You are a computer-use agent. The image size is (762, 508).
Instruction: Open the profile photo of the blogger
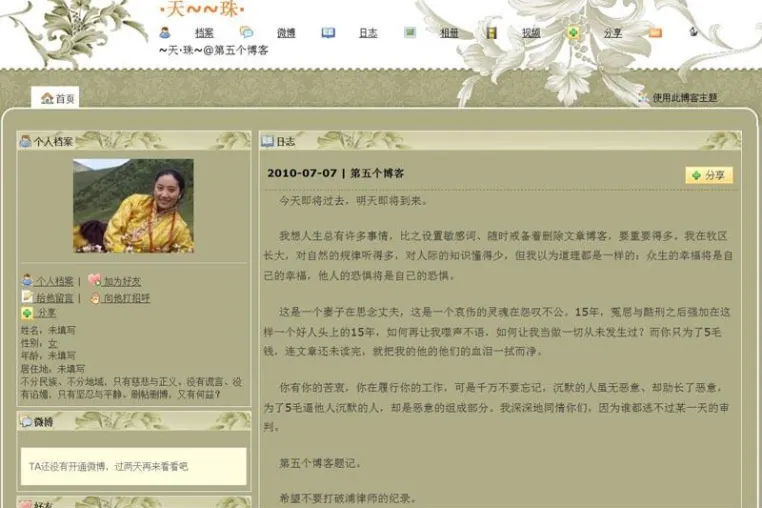pos(134,206)
